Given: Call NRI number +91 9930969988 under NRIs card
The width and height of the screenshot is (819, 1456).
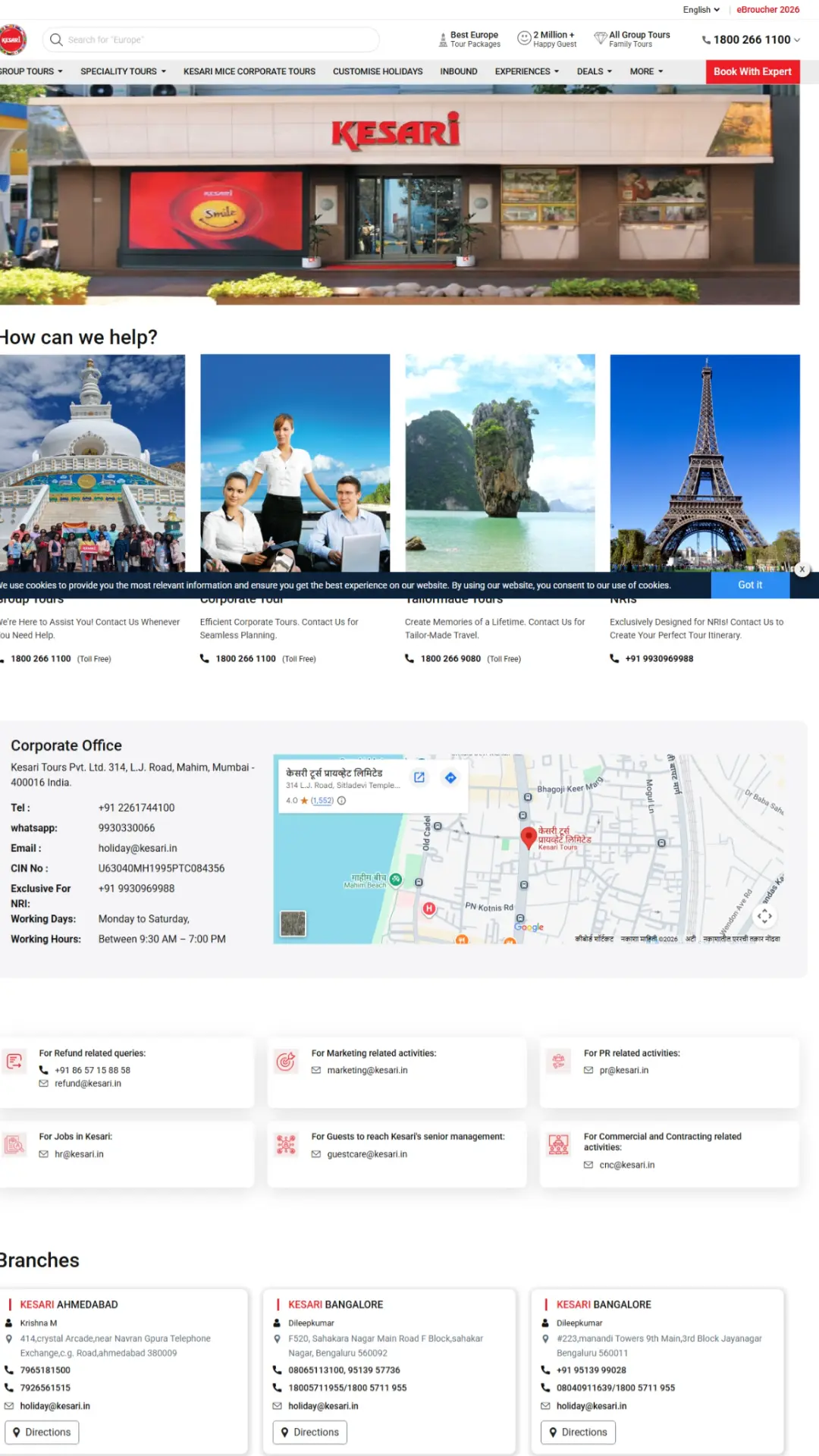Looking at the screenshot, I should pyautogui.click(x=659, y=659).
